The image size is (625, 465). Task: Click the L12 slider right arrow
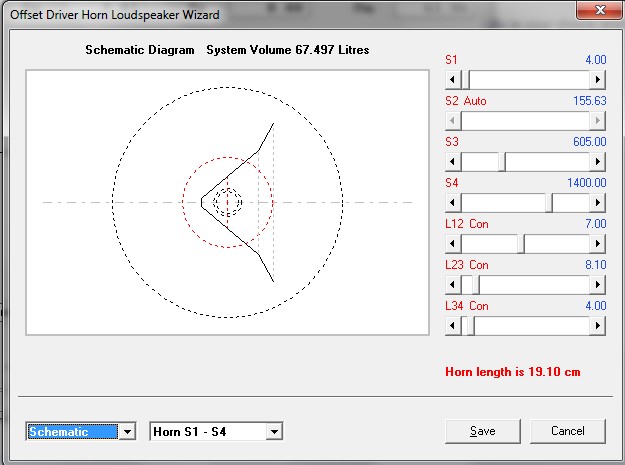click(x=597, y=244)
